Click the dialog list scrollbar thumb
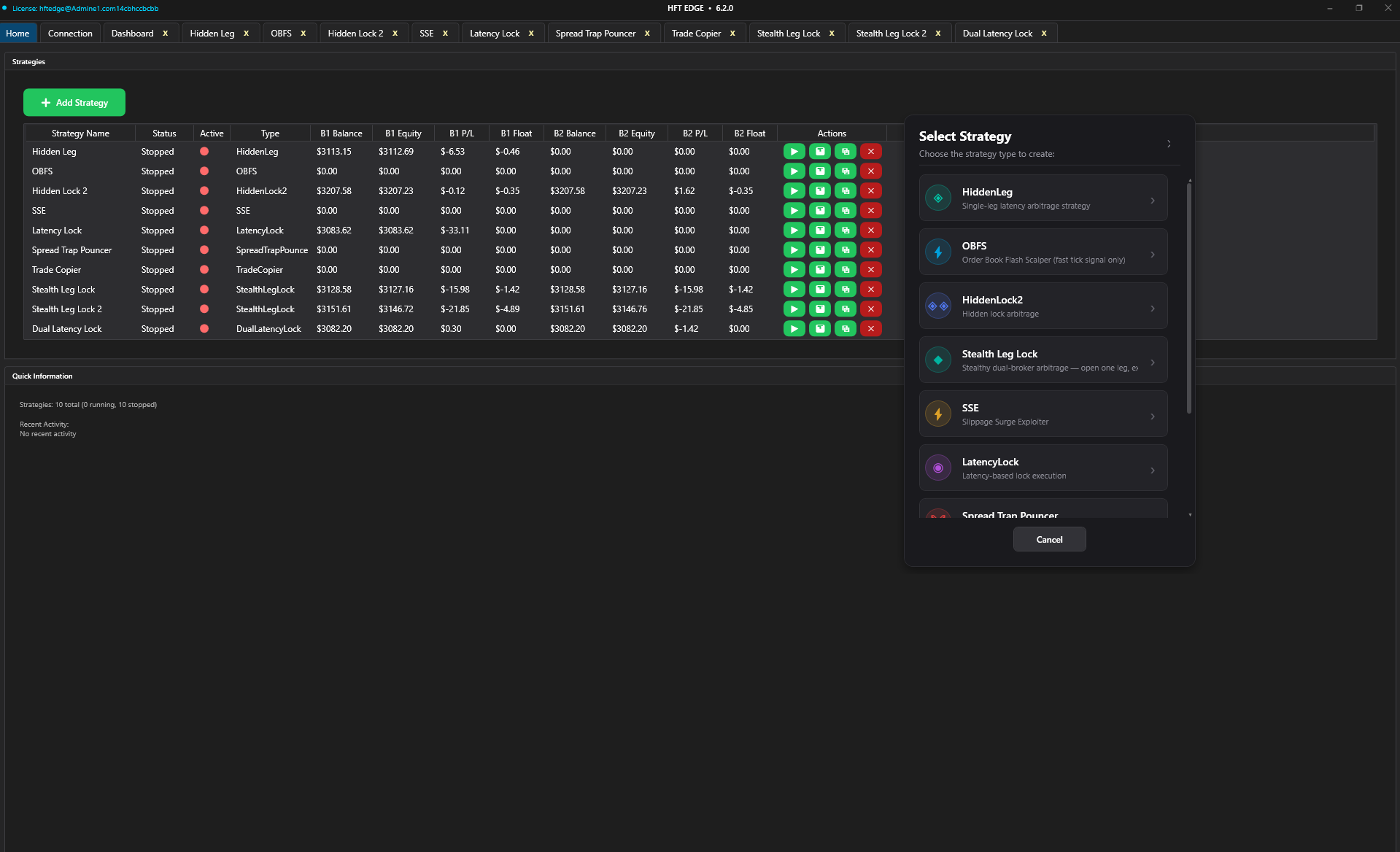 point(1189,299)
